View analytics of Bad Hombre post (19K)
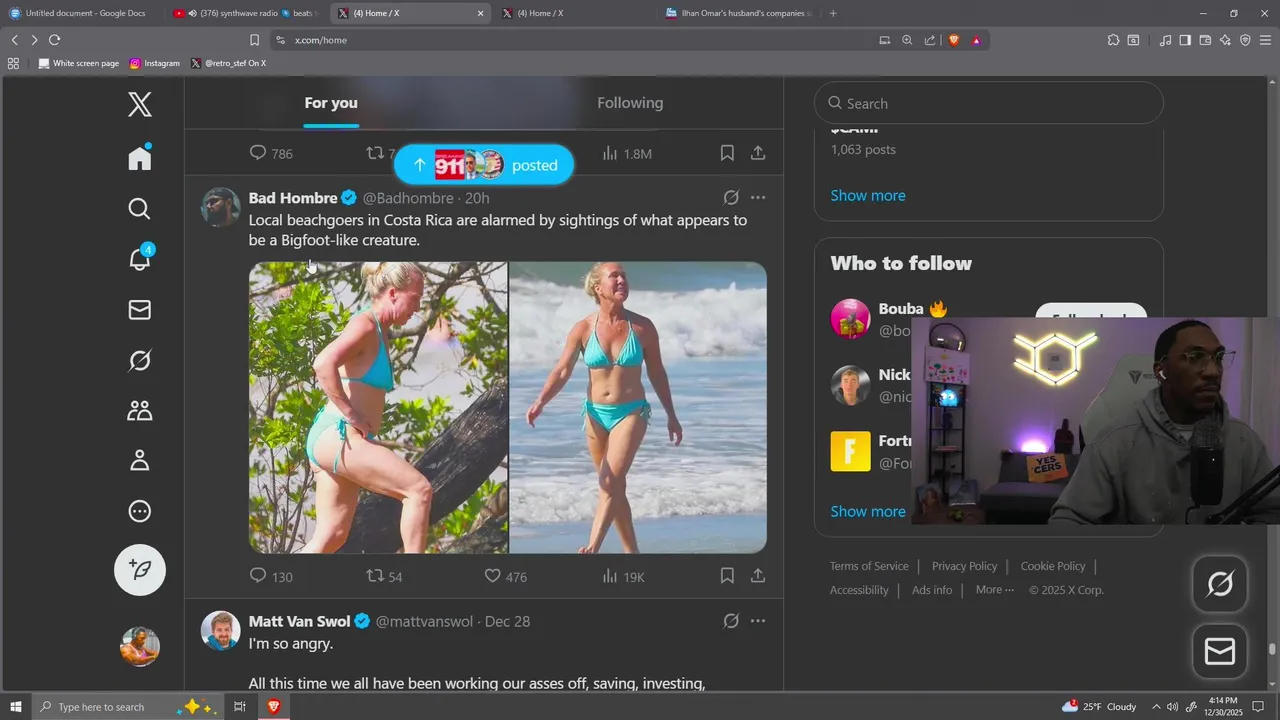This screenshot has height=720, width=1280. click(x=623, y=576)
